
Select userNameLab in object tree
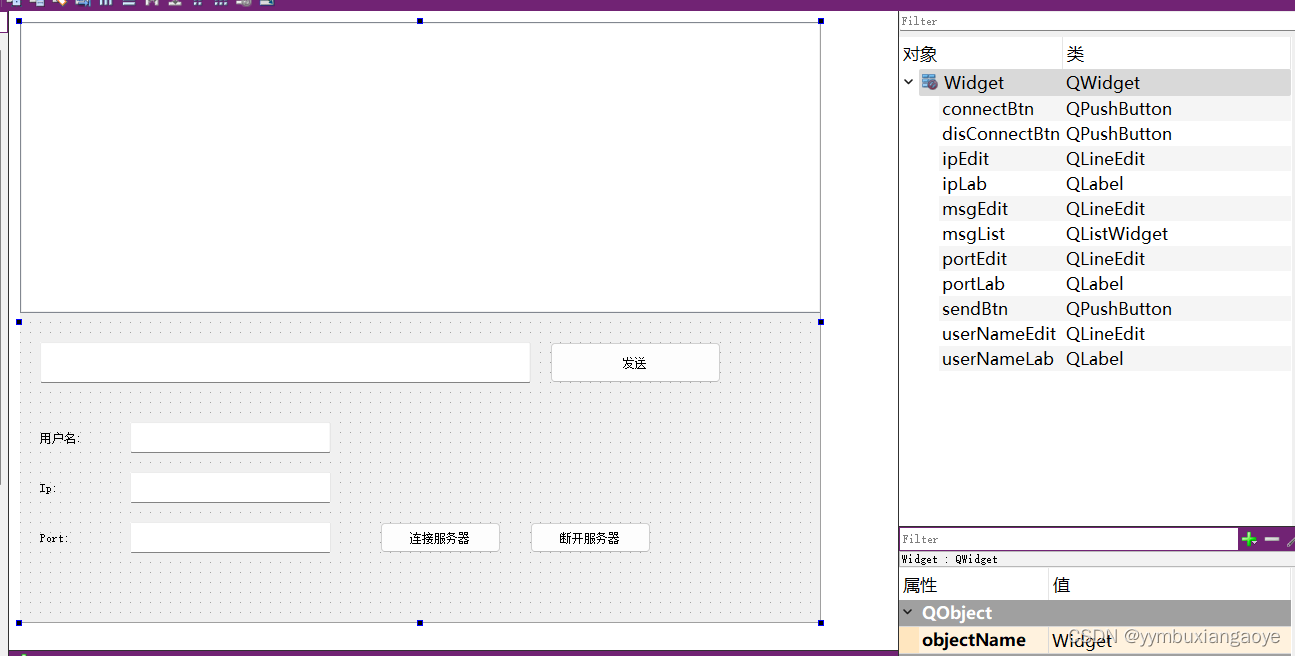click(998, 359)
